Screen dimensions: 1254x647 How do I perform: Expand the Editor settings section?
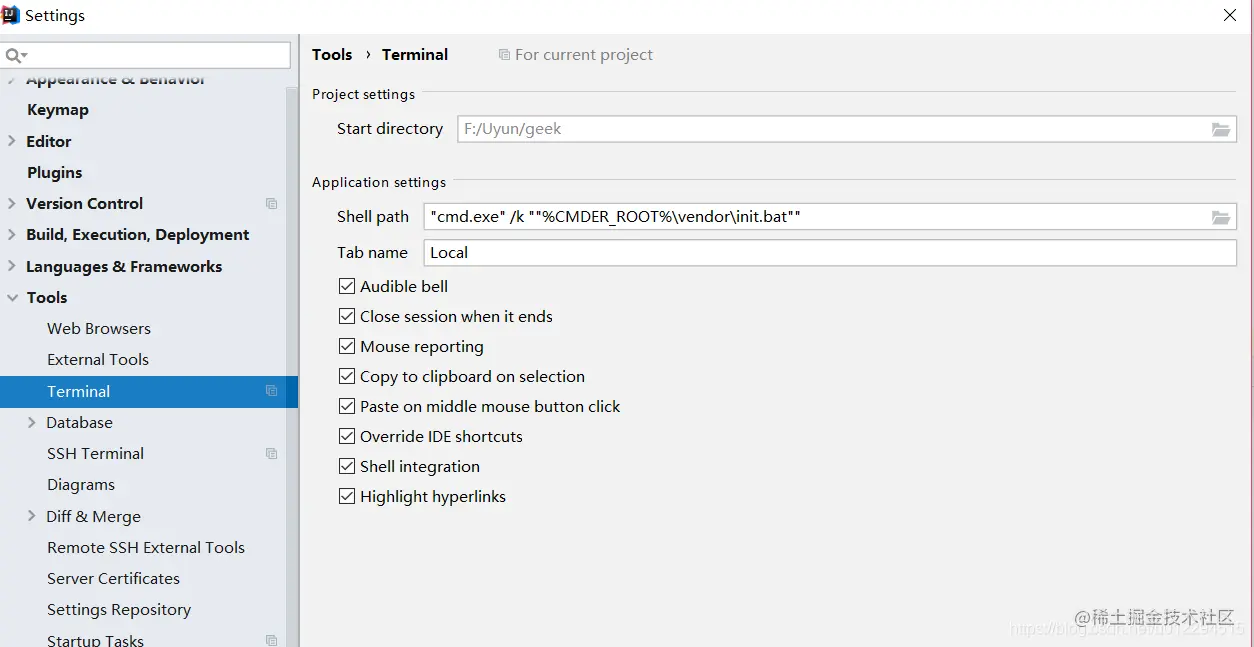(12, 141)
